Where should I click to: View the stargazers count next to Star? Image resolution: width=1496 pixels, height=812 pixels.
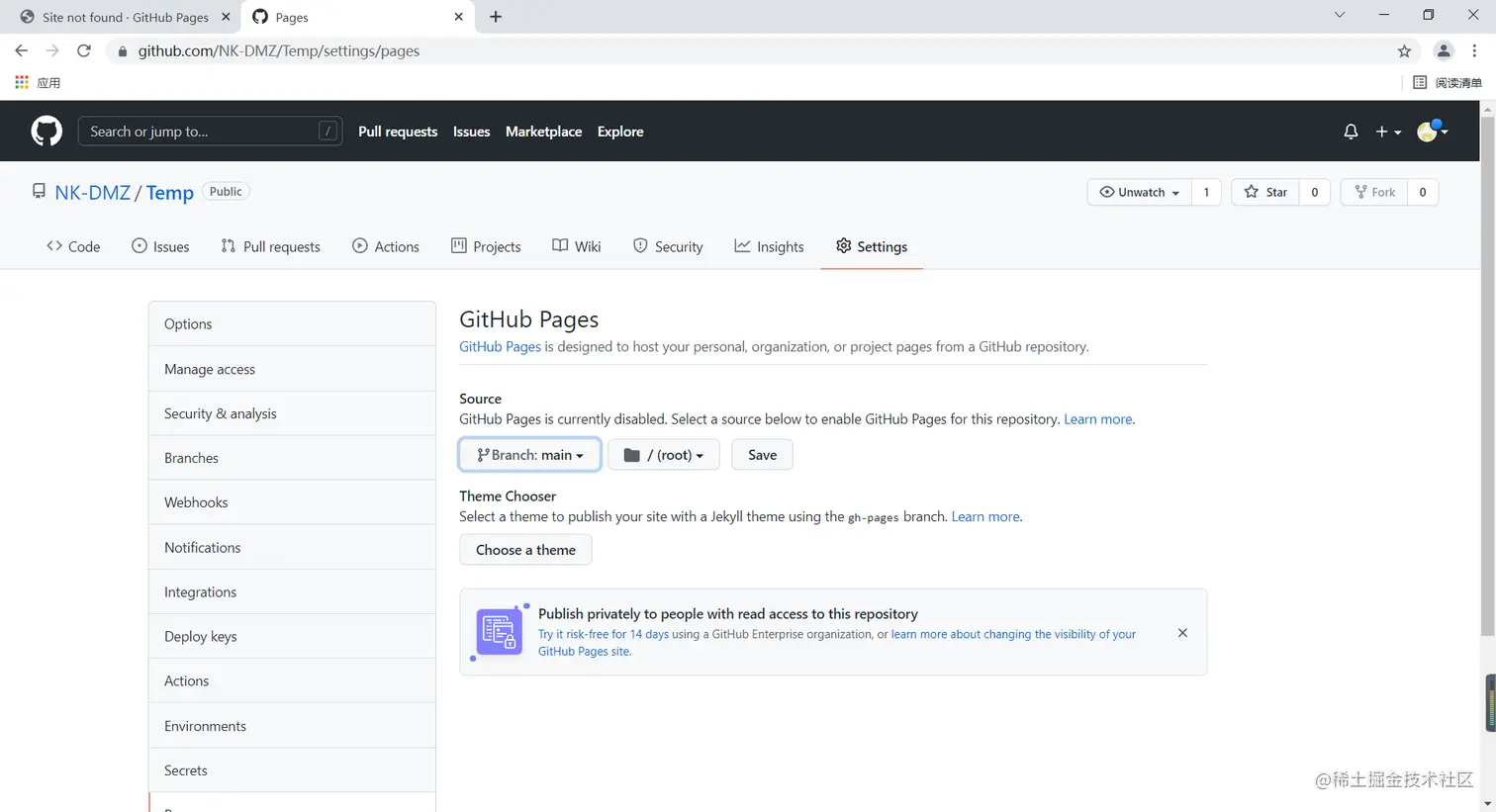tap(1314, 192)
